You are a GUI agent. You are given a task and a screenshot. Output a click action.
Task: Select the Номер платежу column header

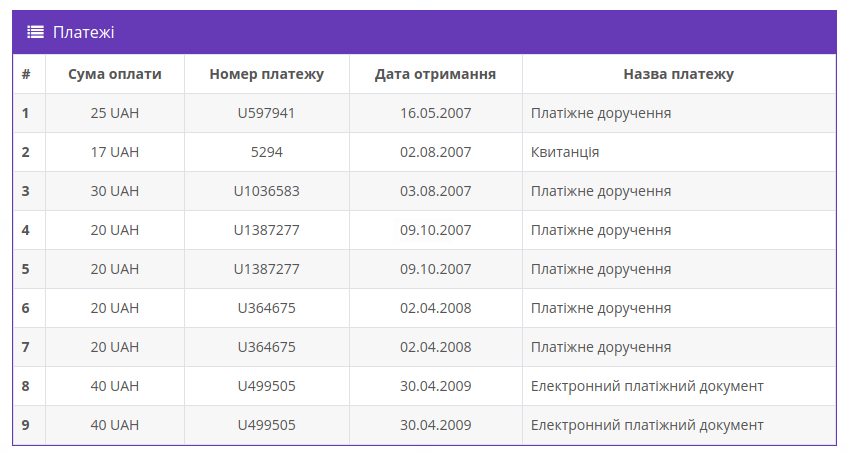[267, 74]
